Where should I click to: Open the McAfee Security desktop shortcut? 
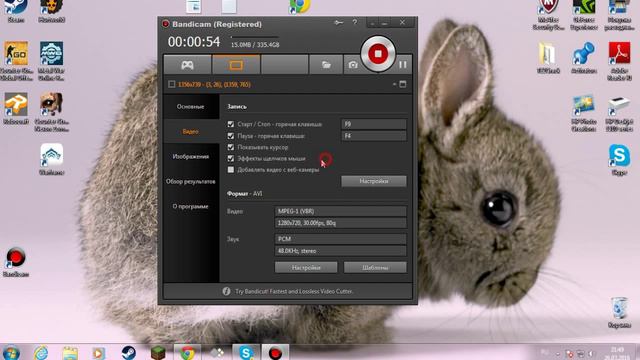(x=549, y=15)
